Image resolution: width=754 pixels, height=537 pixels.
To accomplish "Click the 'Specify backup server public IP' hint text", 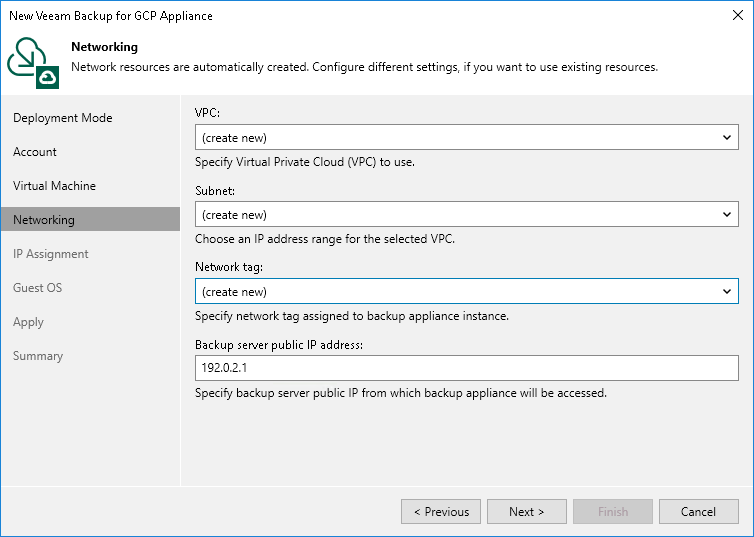I will pos(401,393).
